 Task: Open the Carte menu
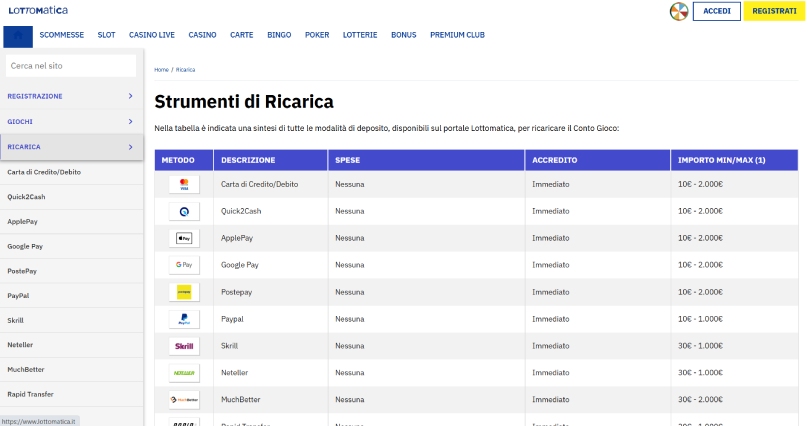pyautogui.click(x=241, y=35)
